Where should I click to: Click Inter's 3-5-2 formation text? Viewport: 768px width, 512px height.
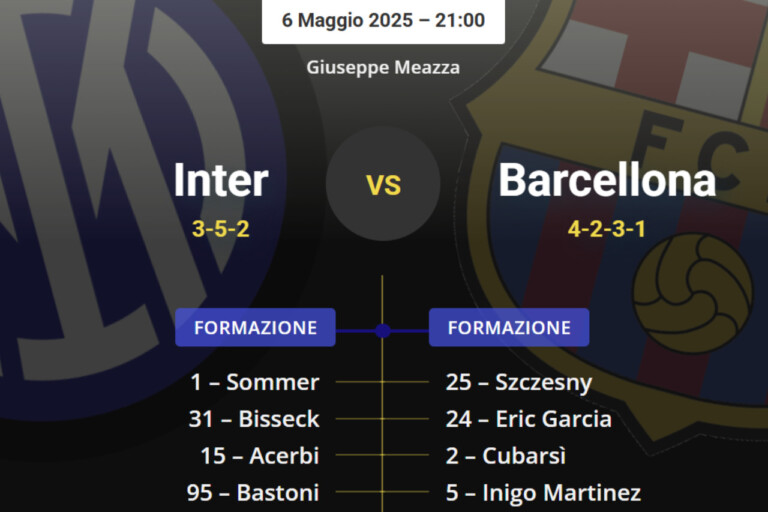[221, 229]
